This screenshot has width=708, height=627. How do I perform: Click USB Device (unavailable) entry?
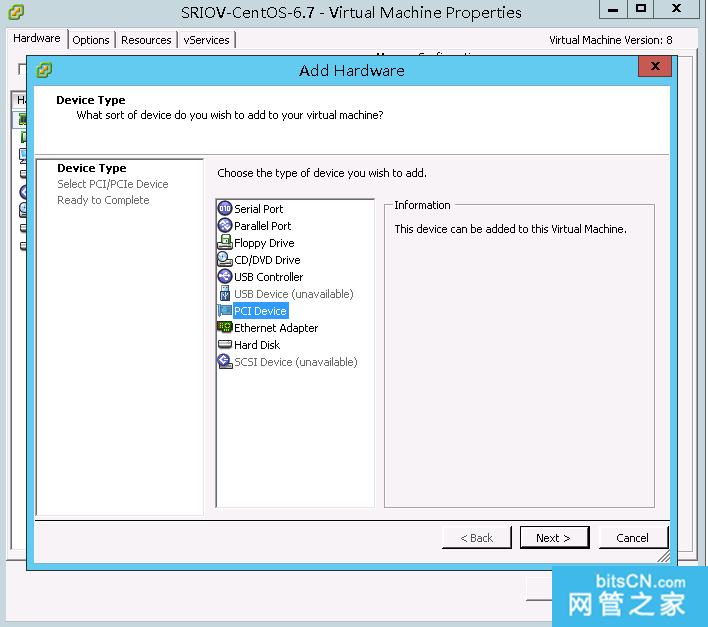[x=293, y=294]
